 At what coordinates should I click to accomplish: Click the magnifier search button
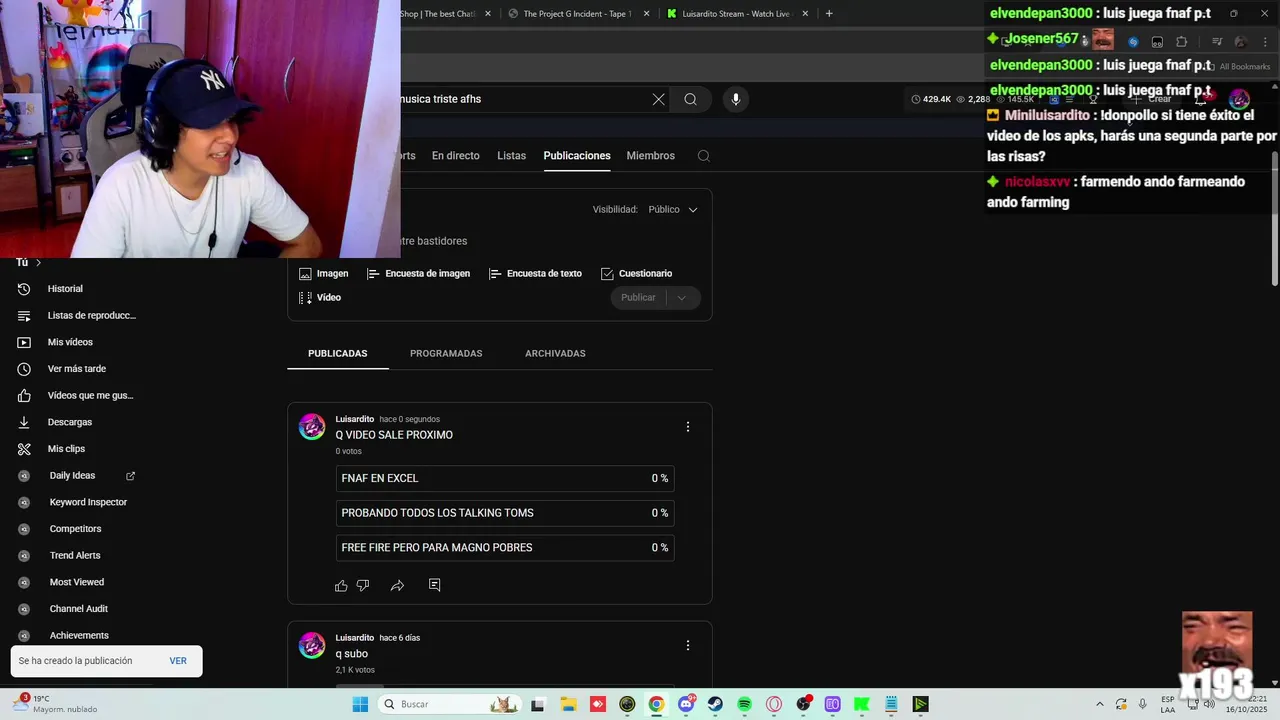click(690, 99)
